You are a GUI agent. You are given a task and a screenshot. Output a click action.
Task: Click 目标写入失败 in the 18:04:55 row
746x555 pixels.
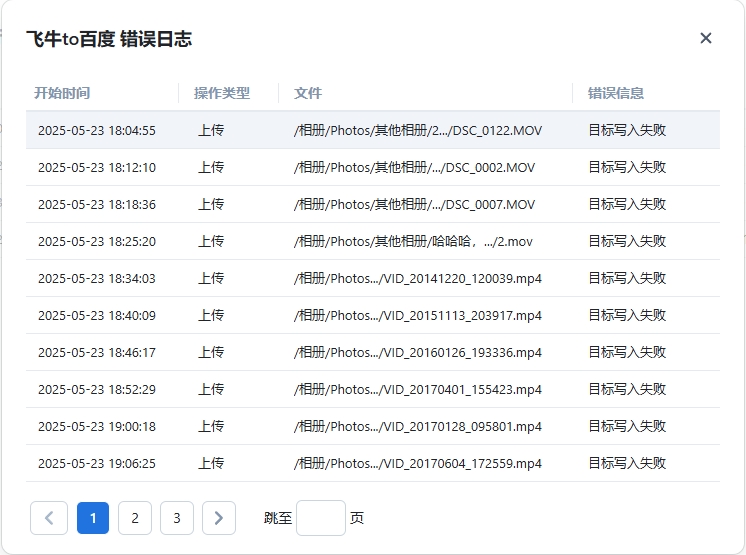[627, 130]
